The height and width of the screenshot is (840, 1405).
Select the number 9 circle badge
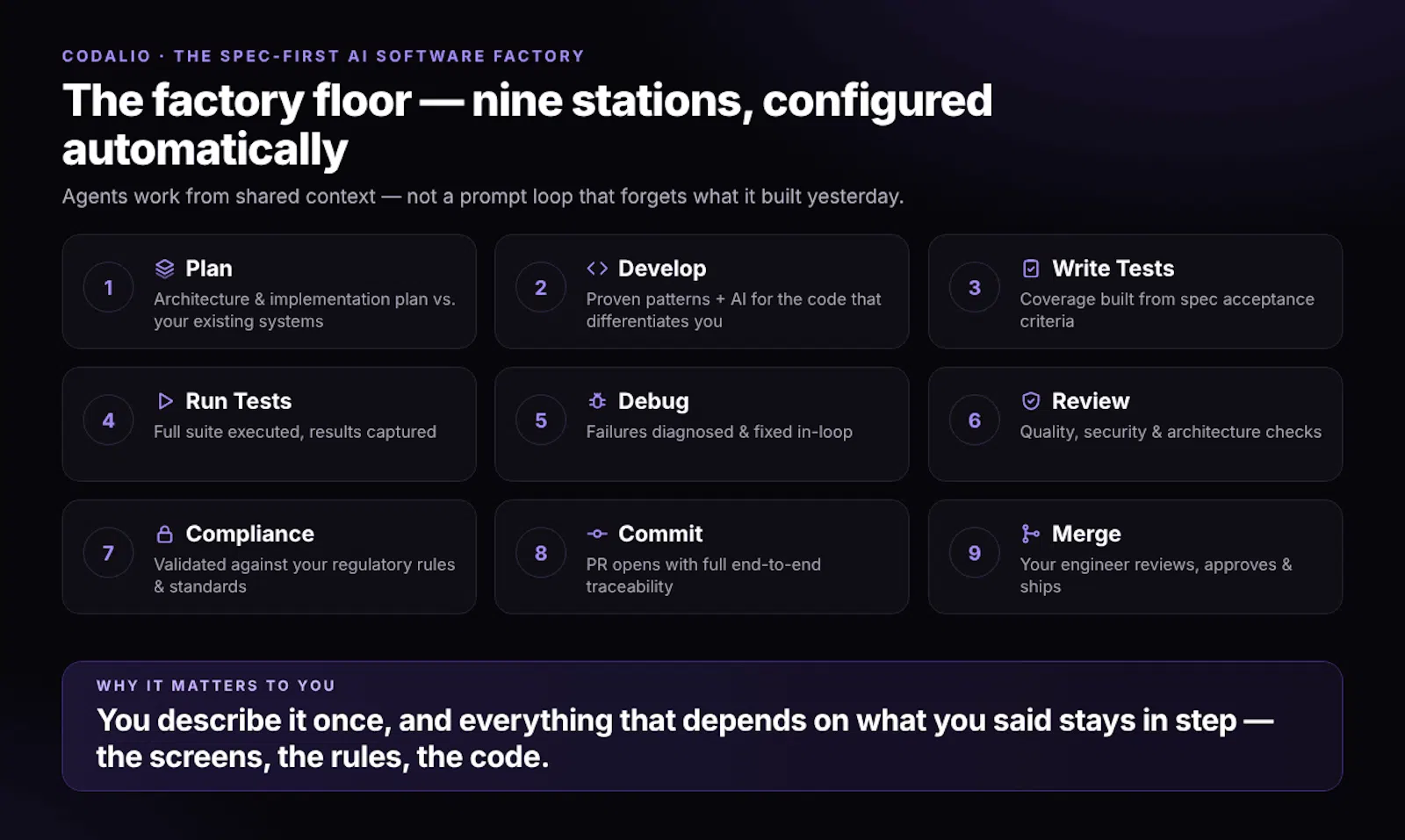[x=975, y=553]
